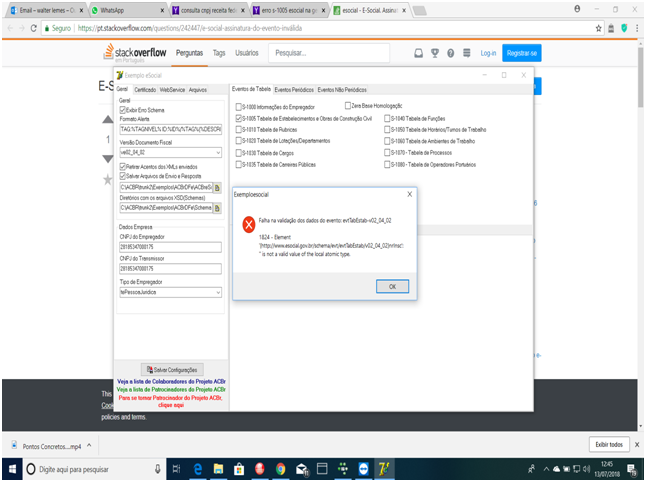This screenshot has width=646, height=482.
Task: Uncheck S-1005 Tabela de Estabelecimentos
Action: click(239, 118)
